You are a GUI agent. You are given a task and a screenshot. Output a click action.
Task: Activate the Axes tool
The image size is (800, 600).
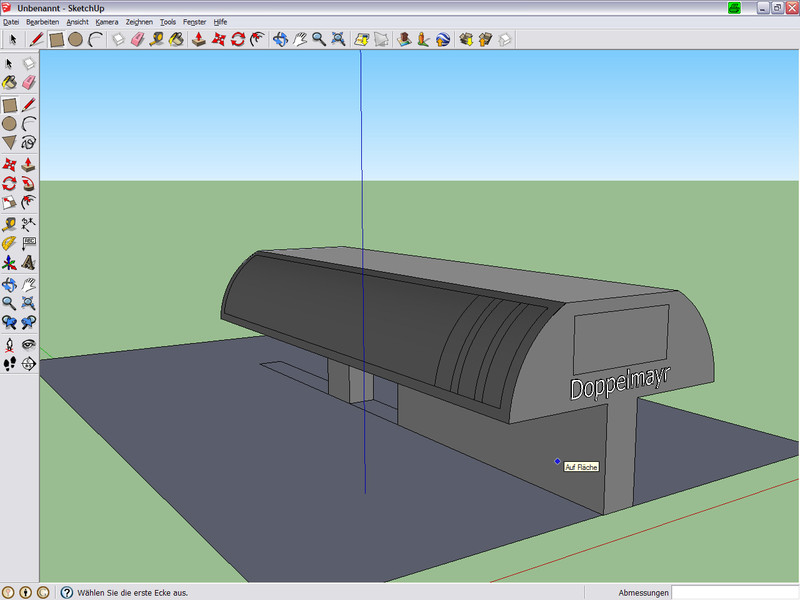[9, 263]
